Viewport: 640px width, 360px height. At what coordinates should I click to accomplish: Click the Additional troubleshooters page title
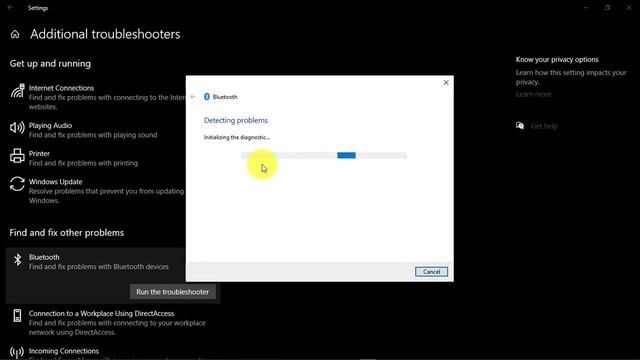[105, 34]
